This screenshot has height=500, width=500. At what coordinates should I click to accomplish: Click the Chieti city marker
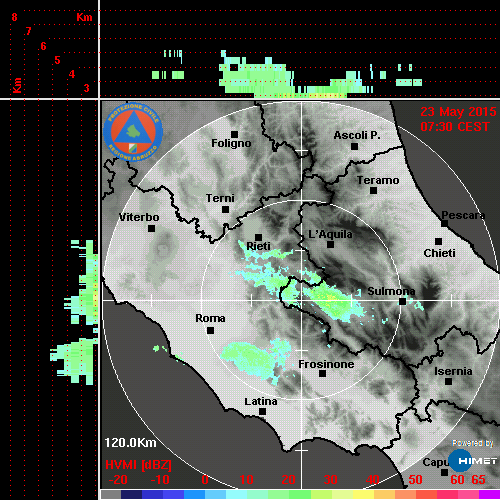coord(438,241)
